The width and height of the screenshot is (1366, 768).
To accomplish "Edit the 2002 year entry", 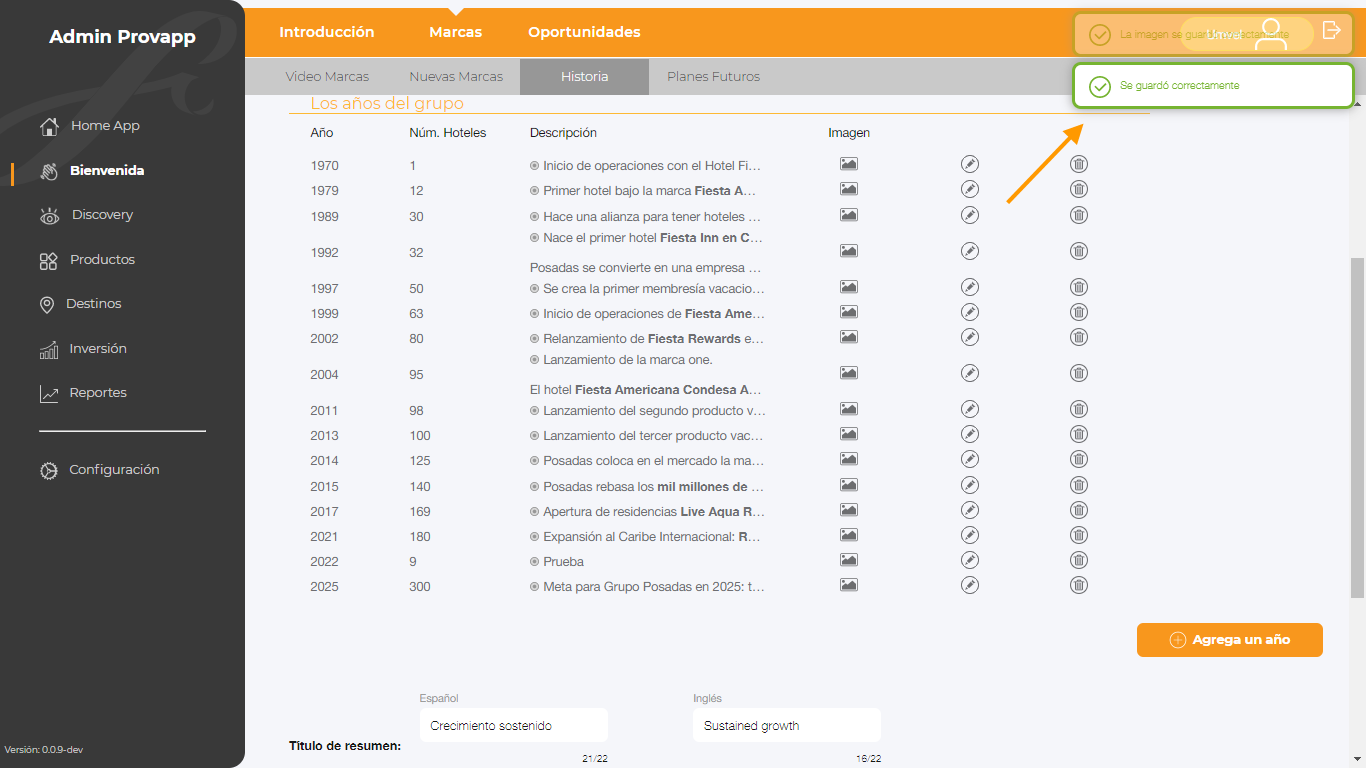I will pos(969,337).
